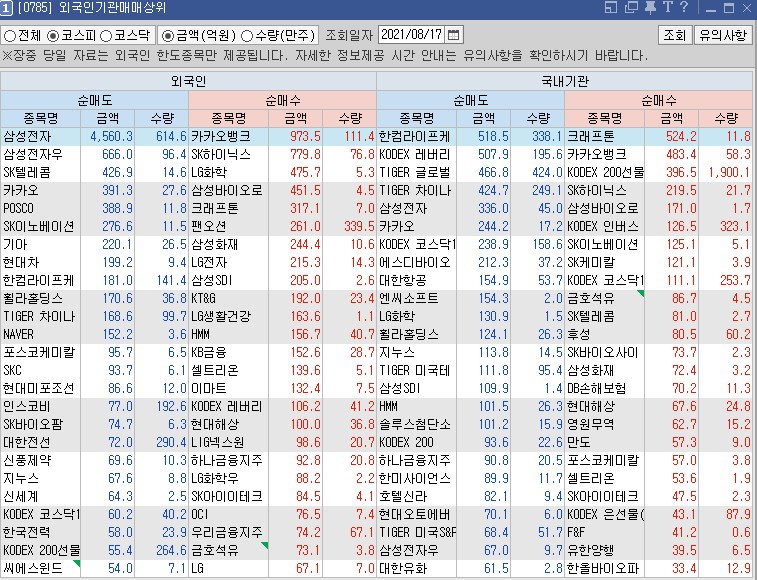Select 삼성전자우 in foreign net-sell list

(x=33, y=155)
